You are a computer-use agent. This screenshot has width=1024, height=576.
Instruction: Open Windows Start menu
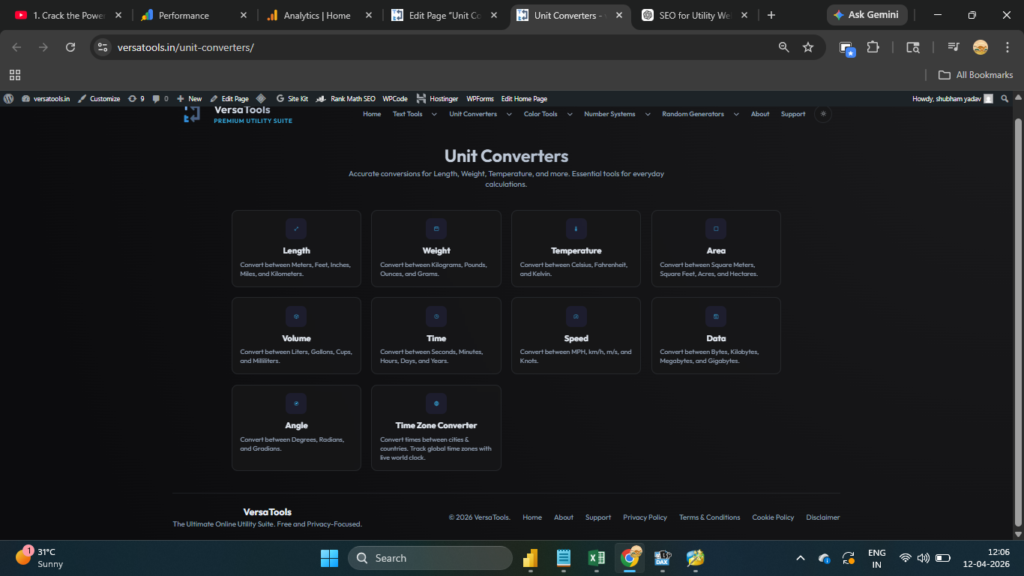point(329,558)
